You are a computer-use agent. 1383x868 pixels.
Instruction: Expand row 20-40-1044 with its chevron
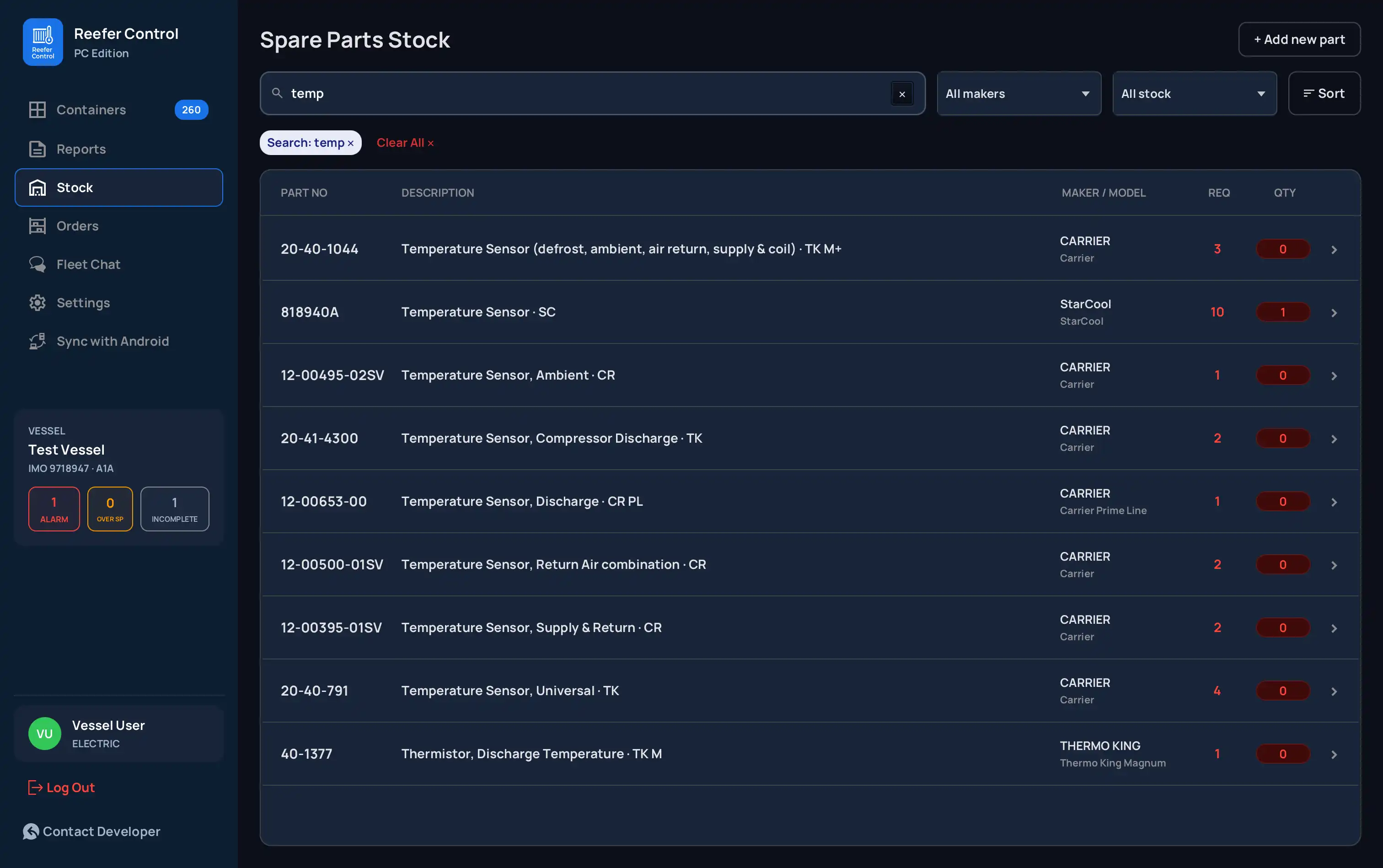[x=1334, y=250]
